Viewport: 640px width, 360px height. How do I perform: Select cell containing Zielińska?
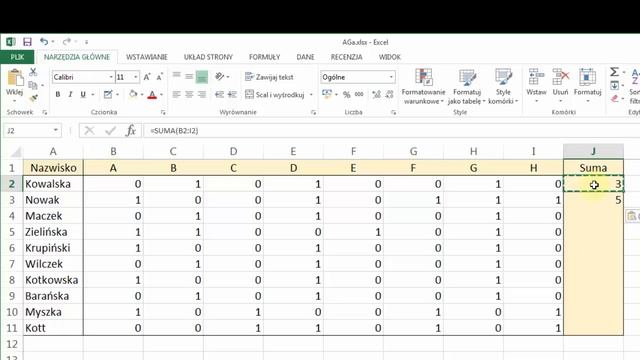(53, 232)
